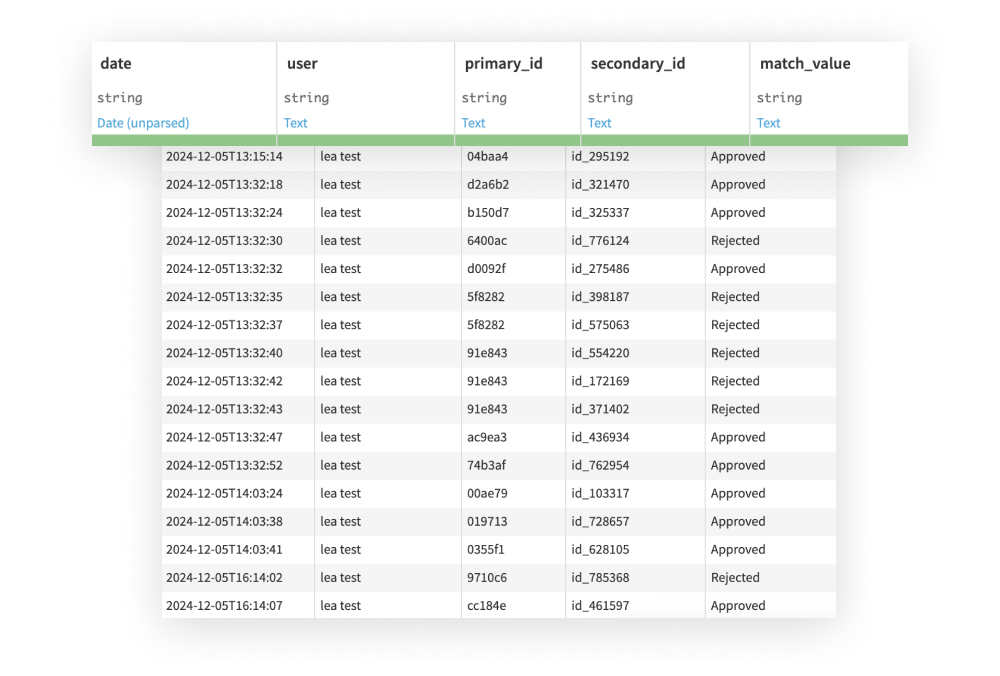Click primary_id cell 0355f1

[x=486, y=550]
